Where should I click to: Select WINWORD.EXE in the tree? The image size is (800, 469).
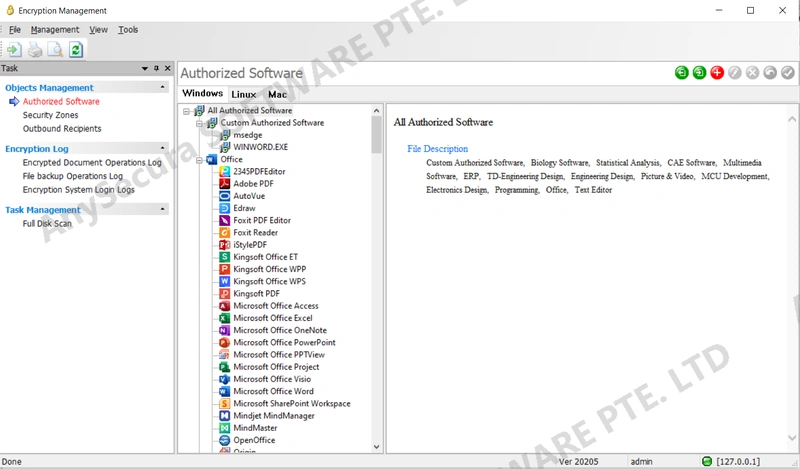click(260, 147)
